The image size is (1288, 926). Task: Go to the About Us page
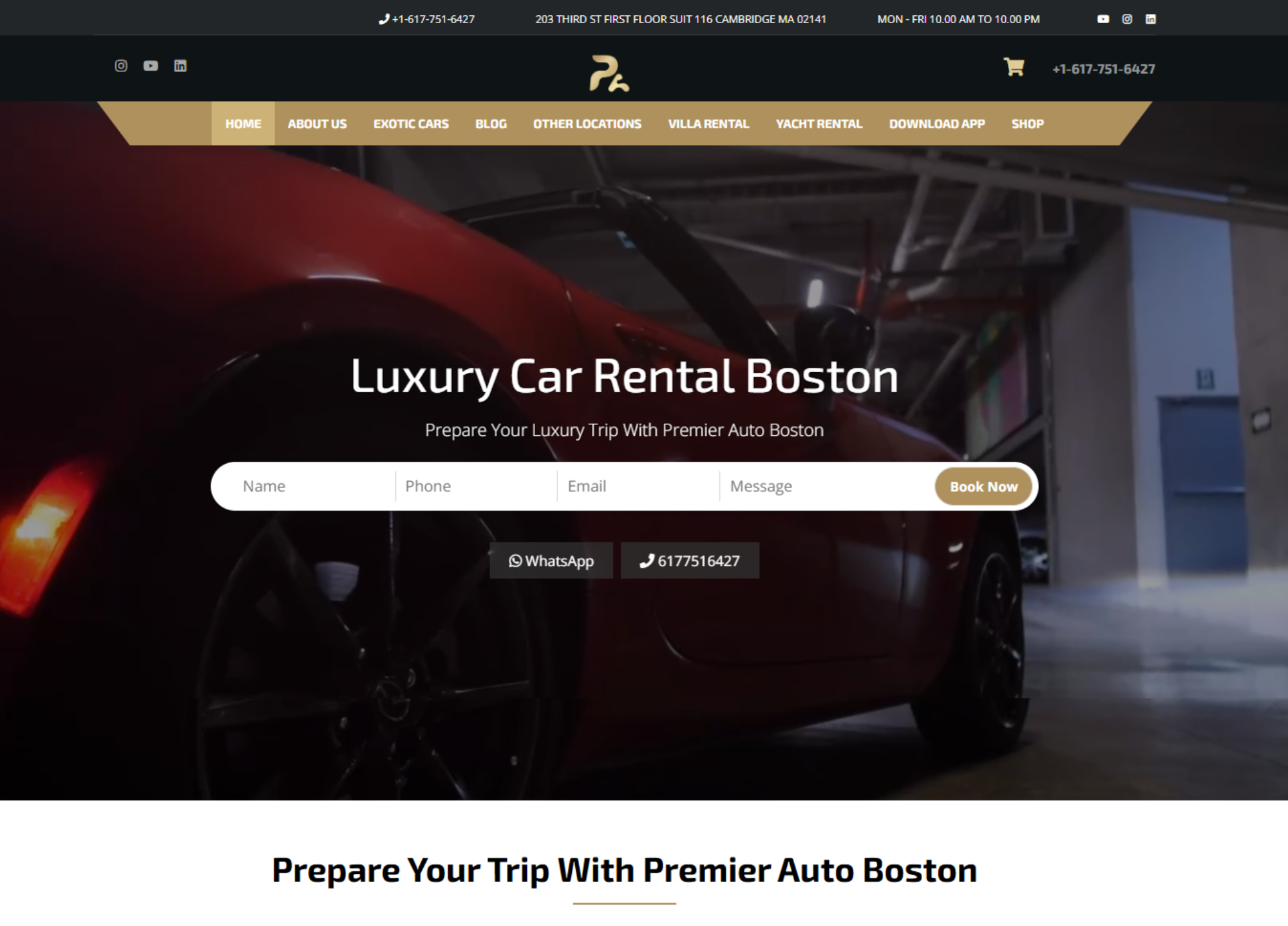coord(317,124)
